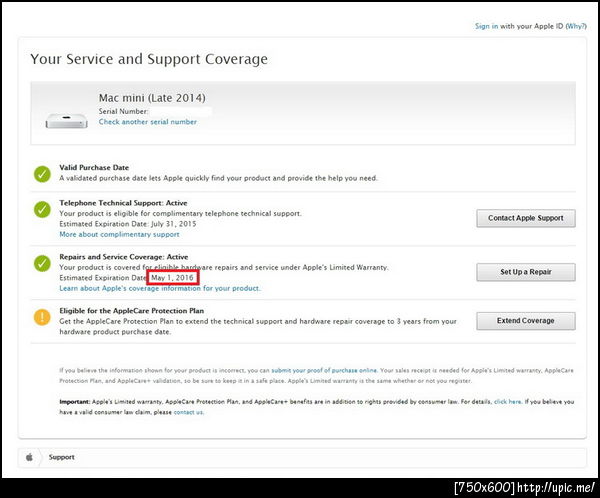The width and height of the screenshot is (600, 498).
Task: Follow the Check another serial number link
Action: (x=148, y=122)
